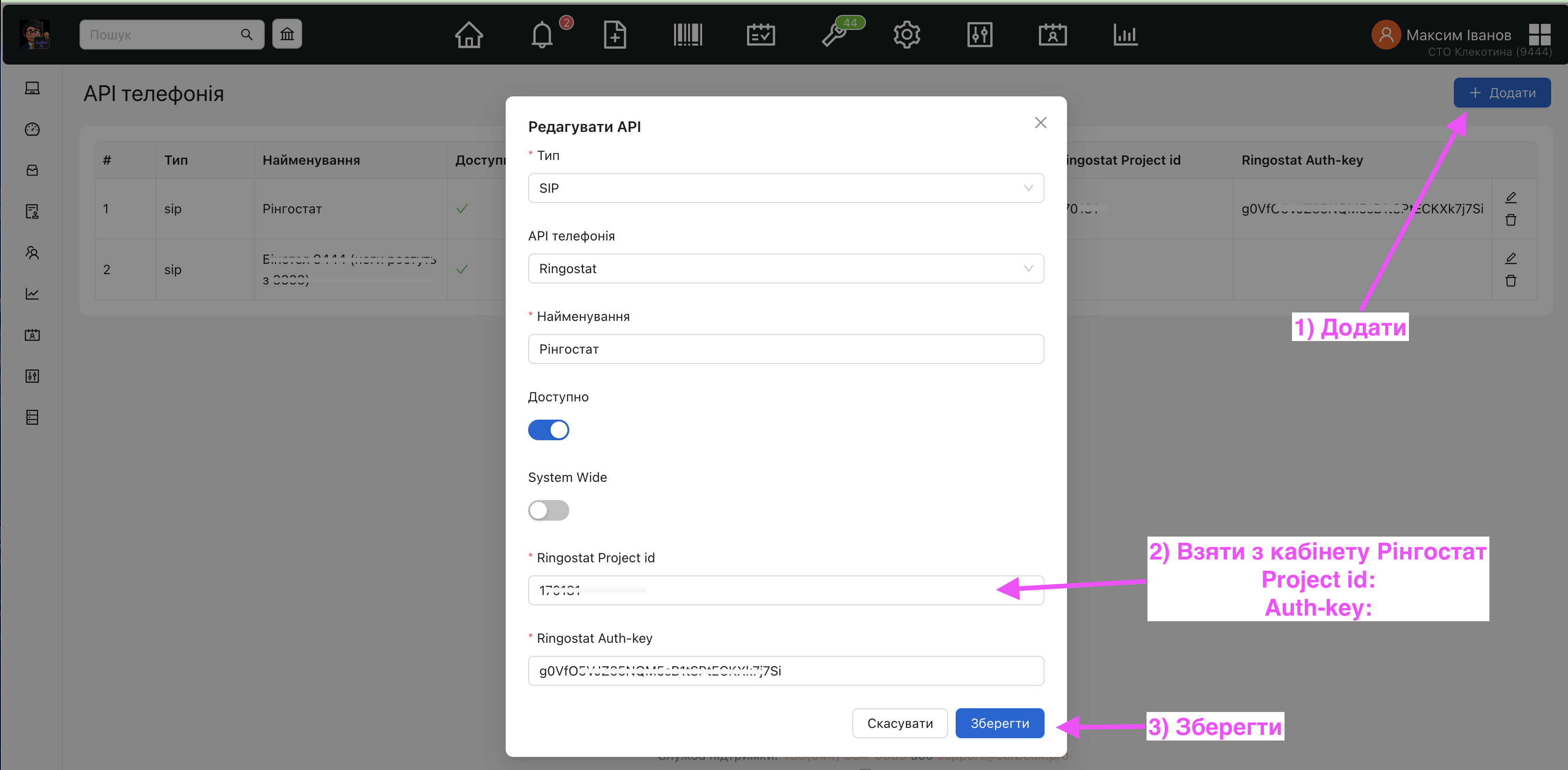Enable the System Wide toggle
The height and width of the screenshot is (770, 1568).
pos(548,510)
